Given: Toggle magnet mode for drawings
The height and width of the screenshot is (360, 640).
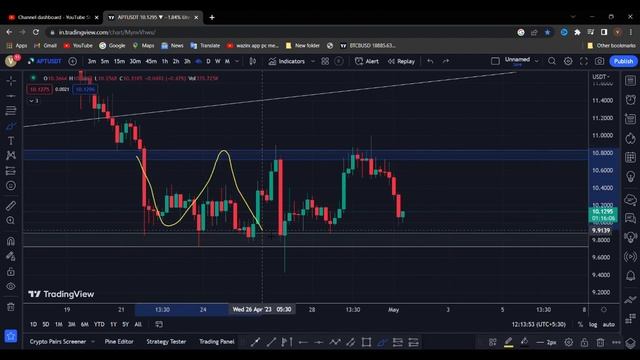Looking at the screenshot, I should pyautogui.click(x=11, y=241).
